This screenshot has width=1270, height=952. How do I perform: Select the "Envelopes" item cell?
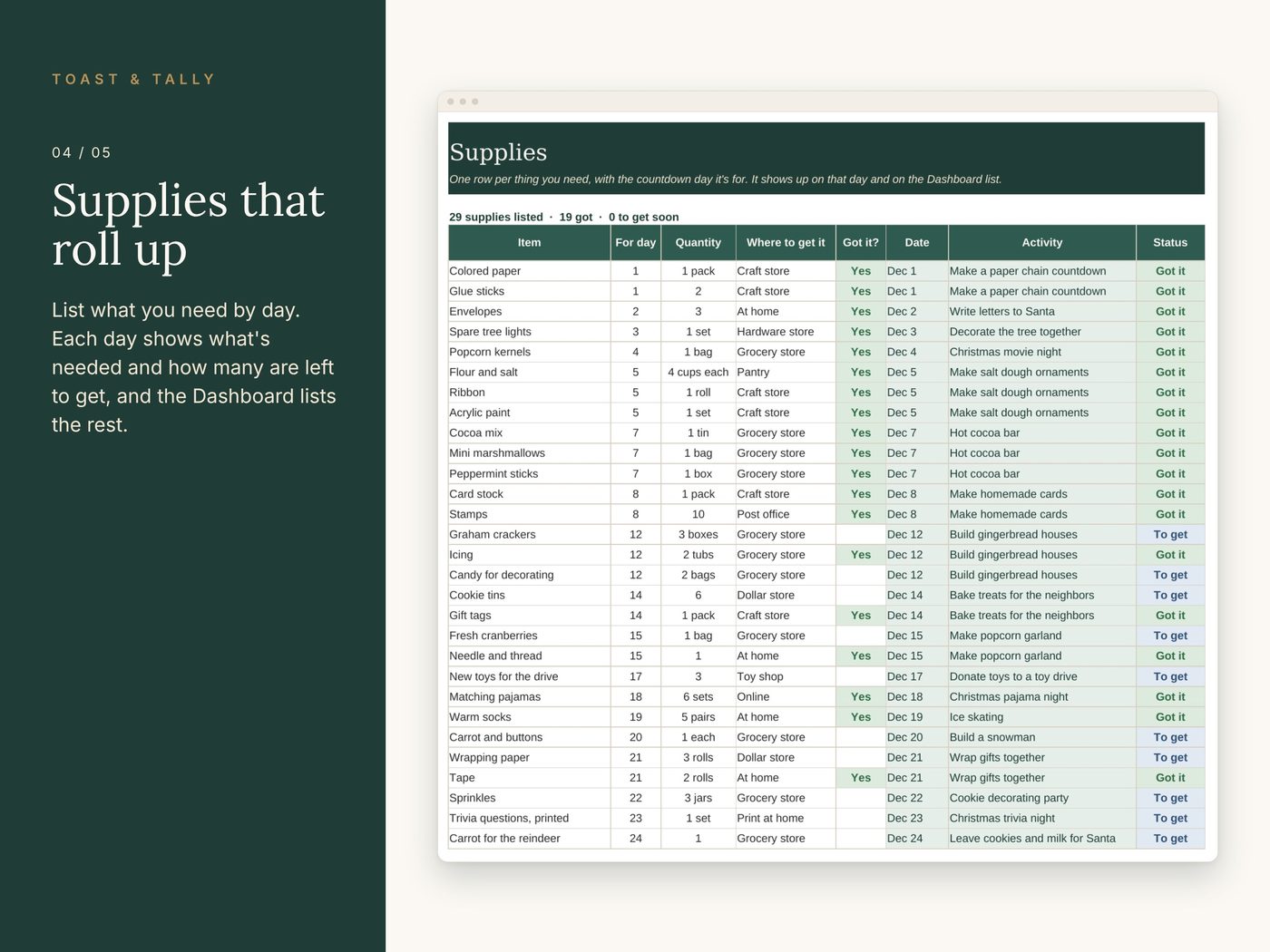pyautogui.click(x=529, y=312)
